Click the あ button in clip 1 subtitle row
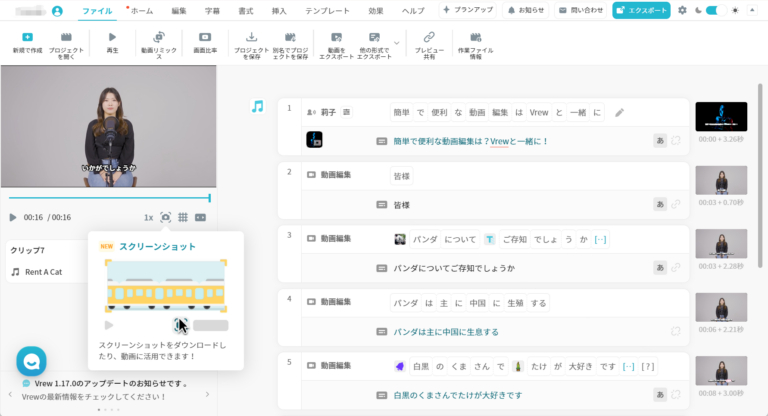This screenshot has width=768, height=416. click(660, 141)
